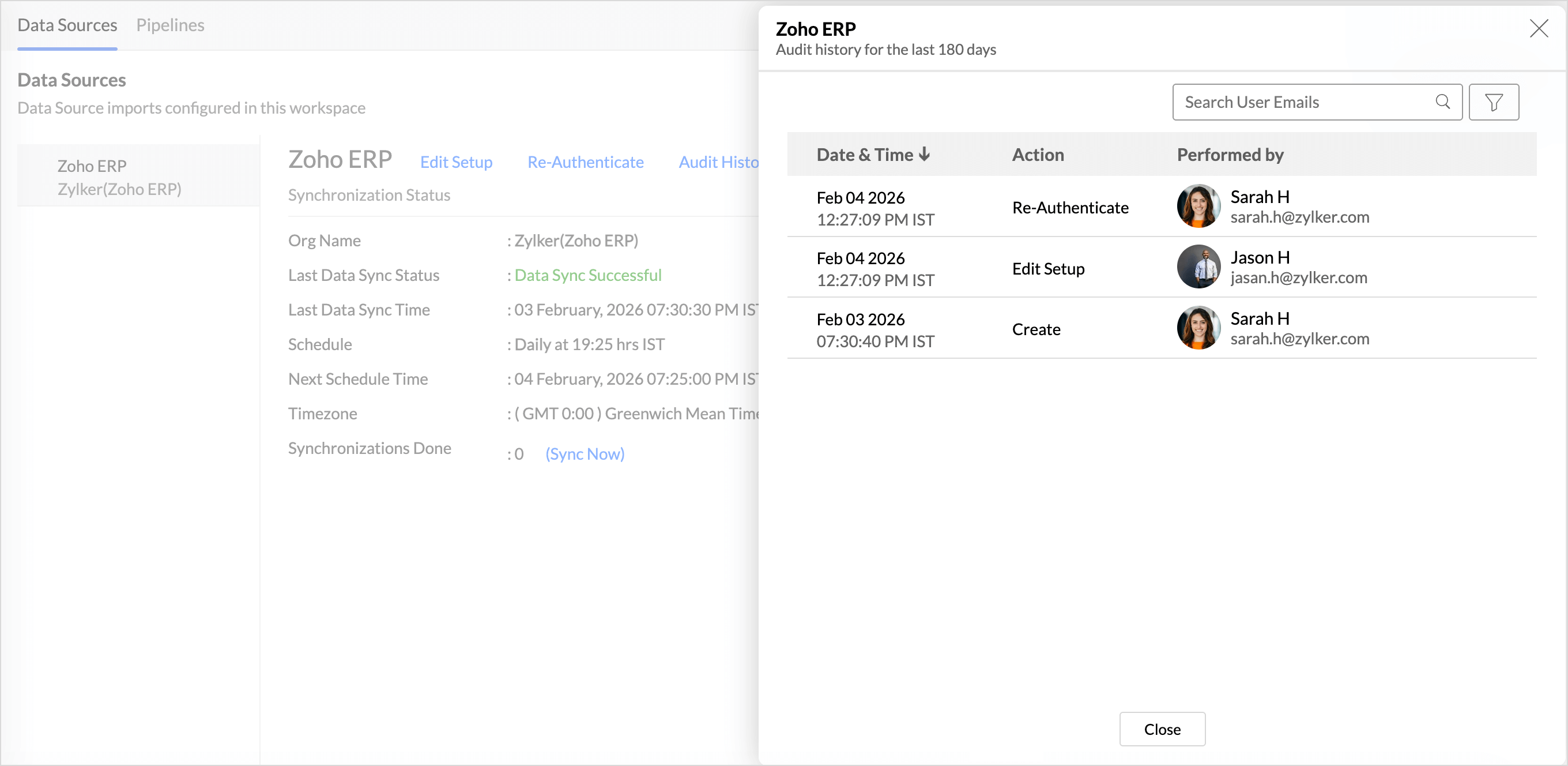Click the filter funnel icon

pyautogui.click(x=1493, y=102)
